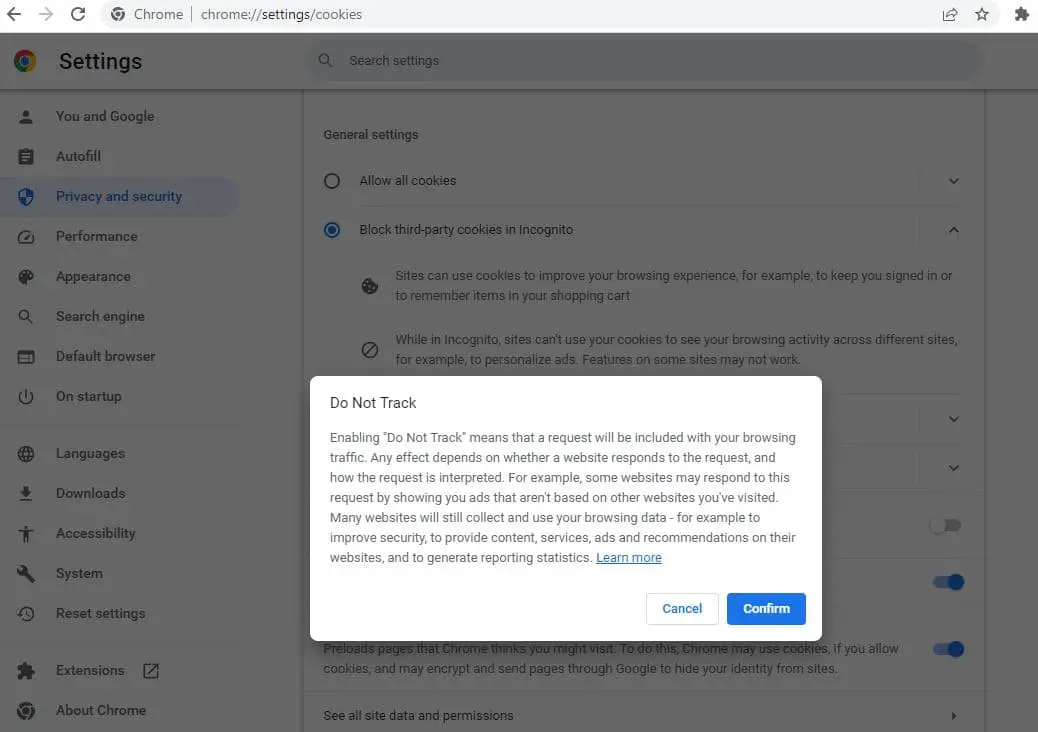Toggle the preload pages switch
The width and height of the screenshot is (1038, 732).
coord(948,649)
